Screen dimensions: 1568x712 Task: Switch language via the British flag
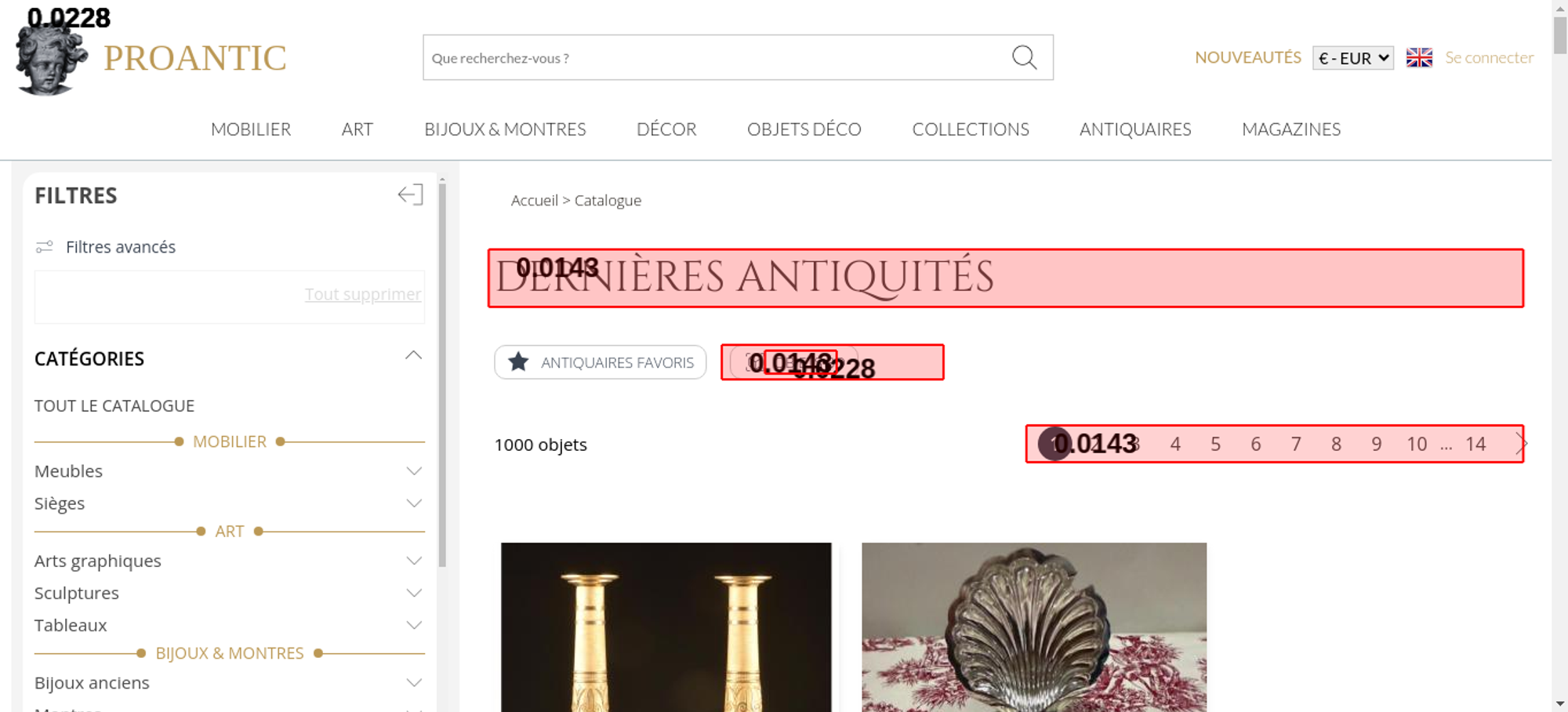(x=1419, y=58)
